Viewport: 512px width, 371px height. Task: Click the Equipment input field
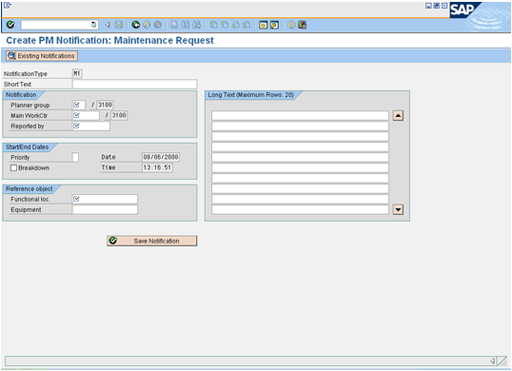(105, 210)
